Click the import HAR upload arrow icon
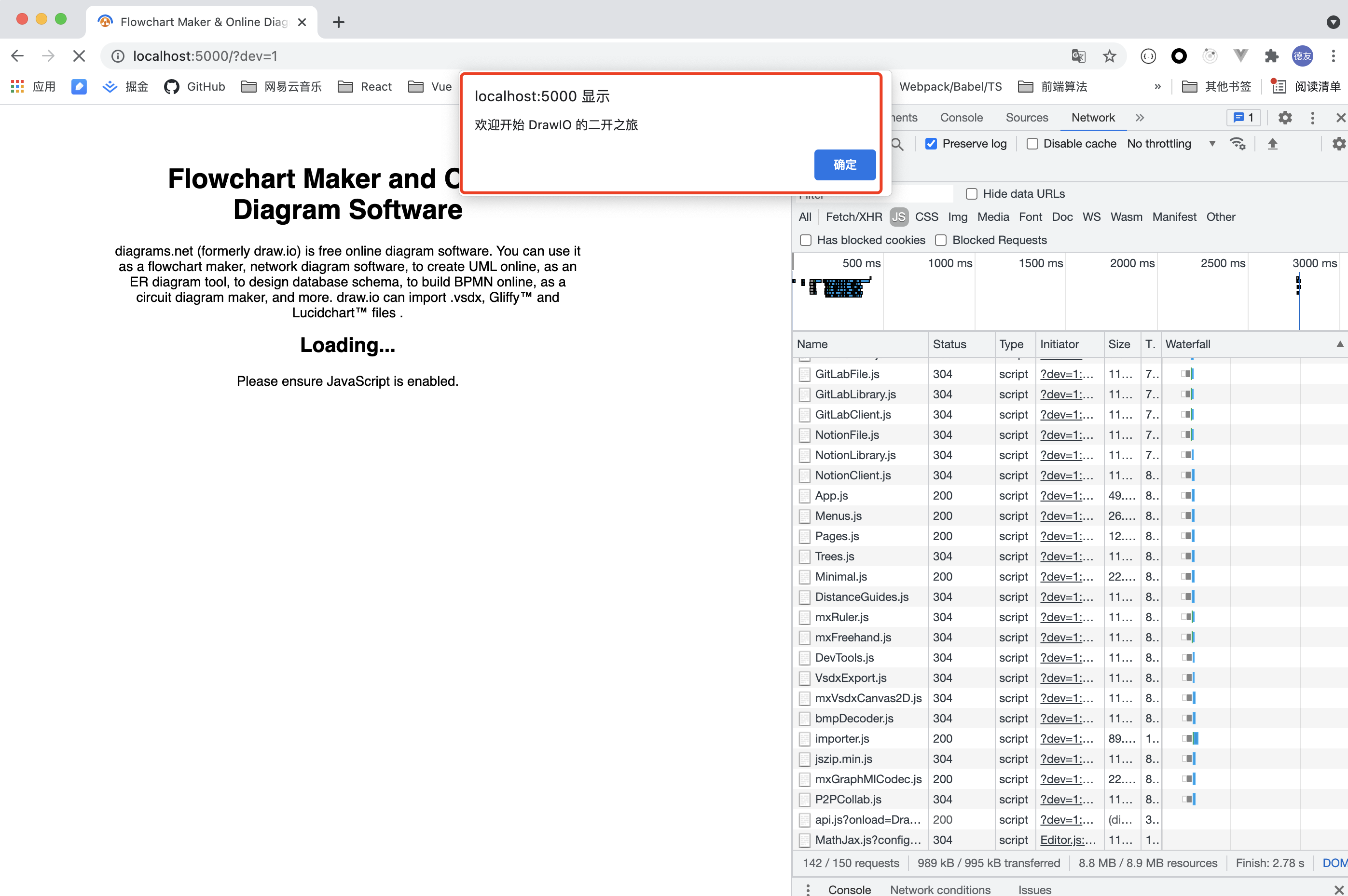 [x=1272, y=144]
